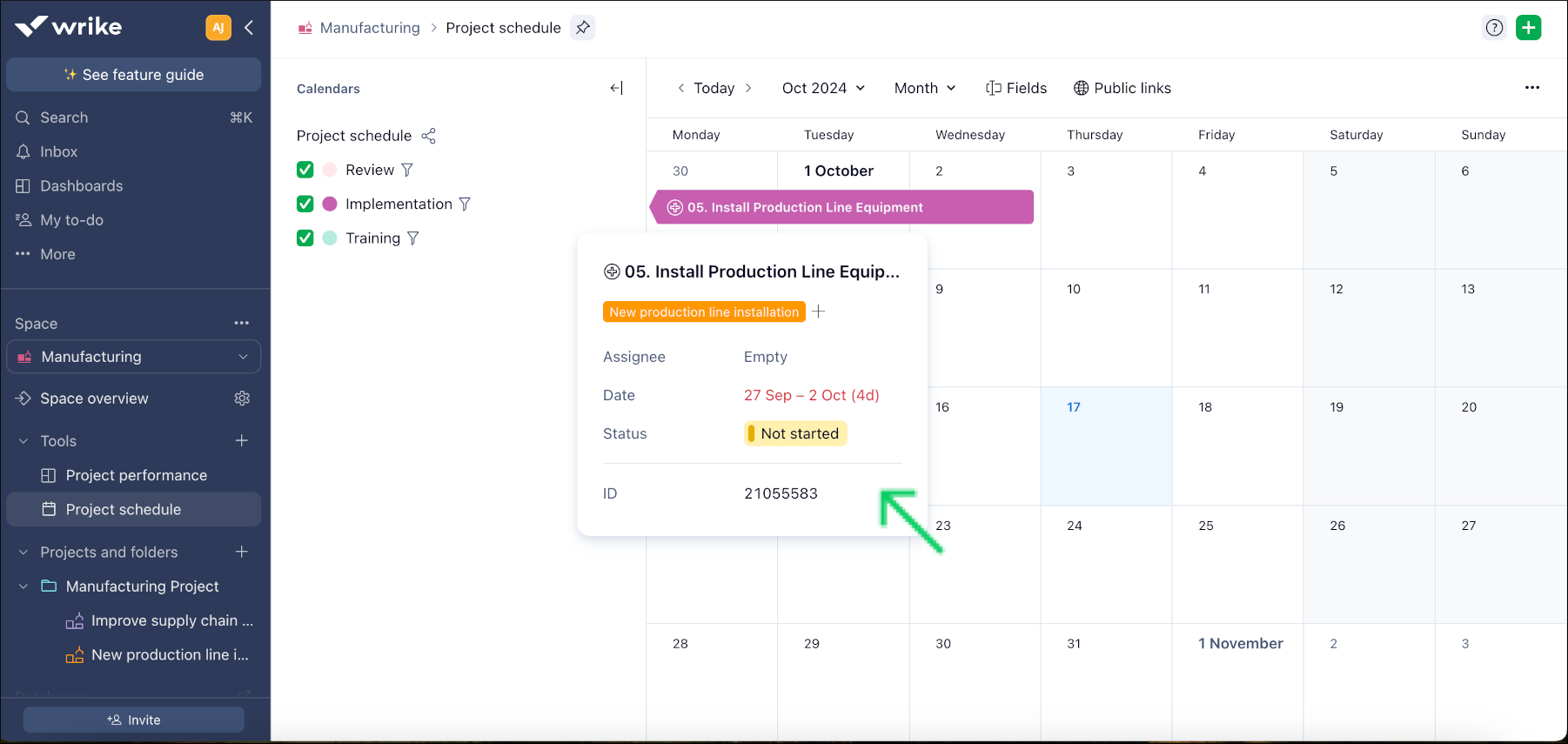Click the green plus create button
Viewport: 1568px width, 744px height.
click(x=1528, y=28)
